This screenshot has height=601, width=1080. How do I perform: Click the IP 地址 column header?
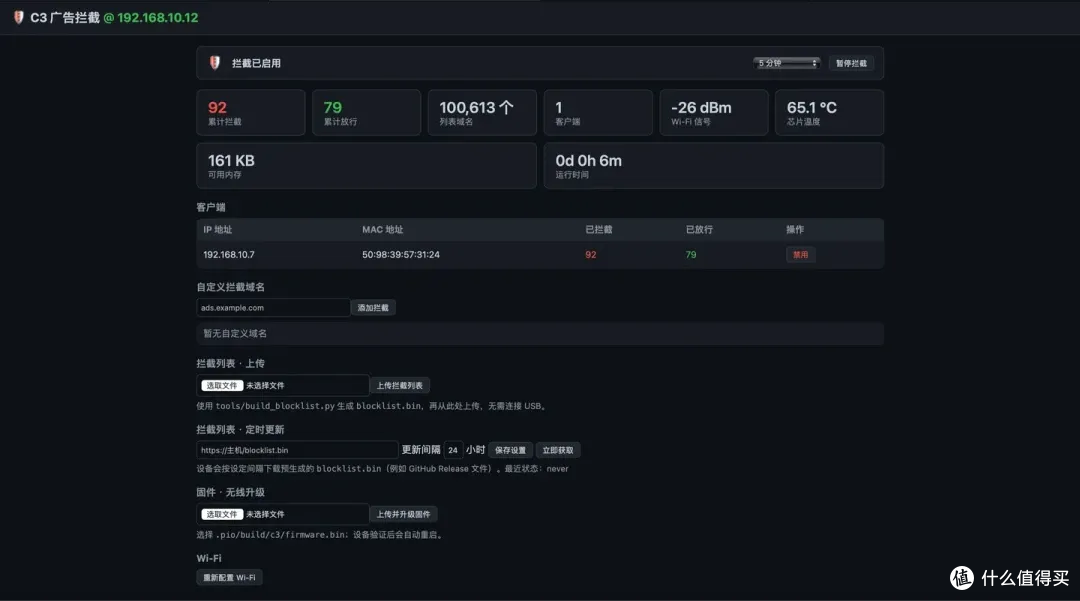click(x=218, y=230)
